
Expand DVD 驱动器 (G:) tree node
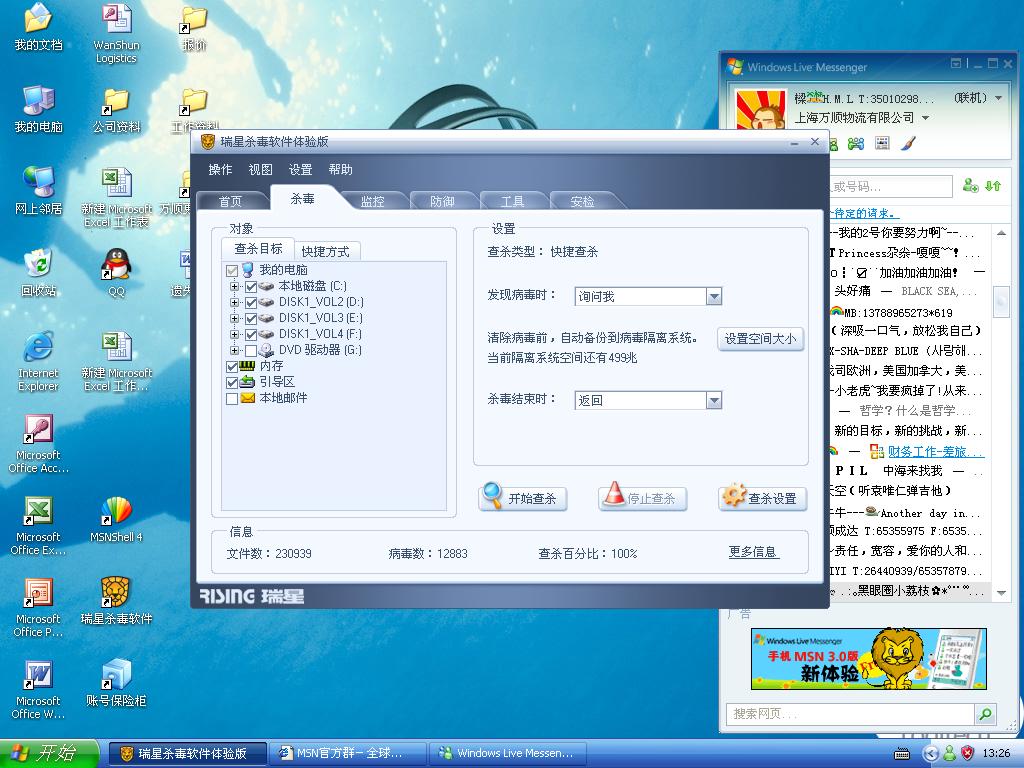click(x=234, y=351)
